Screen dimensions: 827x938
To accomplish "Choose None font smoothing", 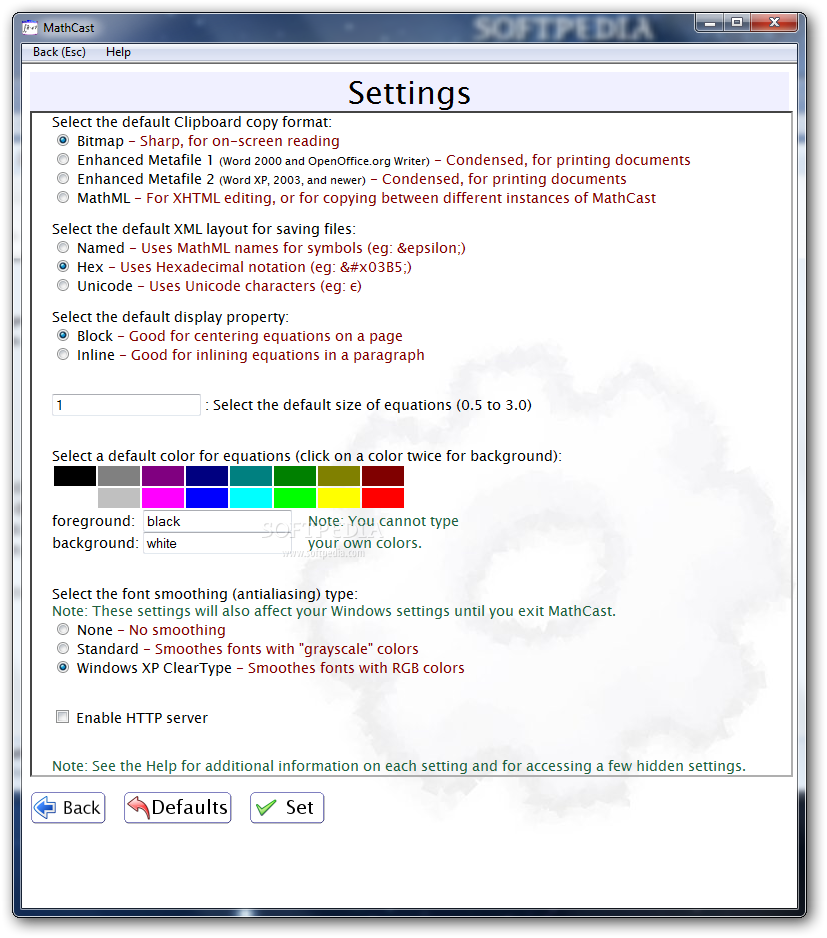I will point(63,630).
